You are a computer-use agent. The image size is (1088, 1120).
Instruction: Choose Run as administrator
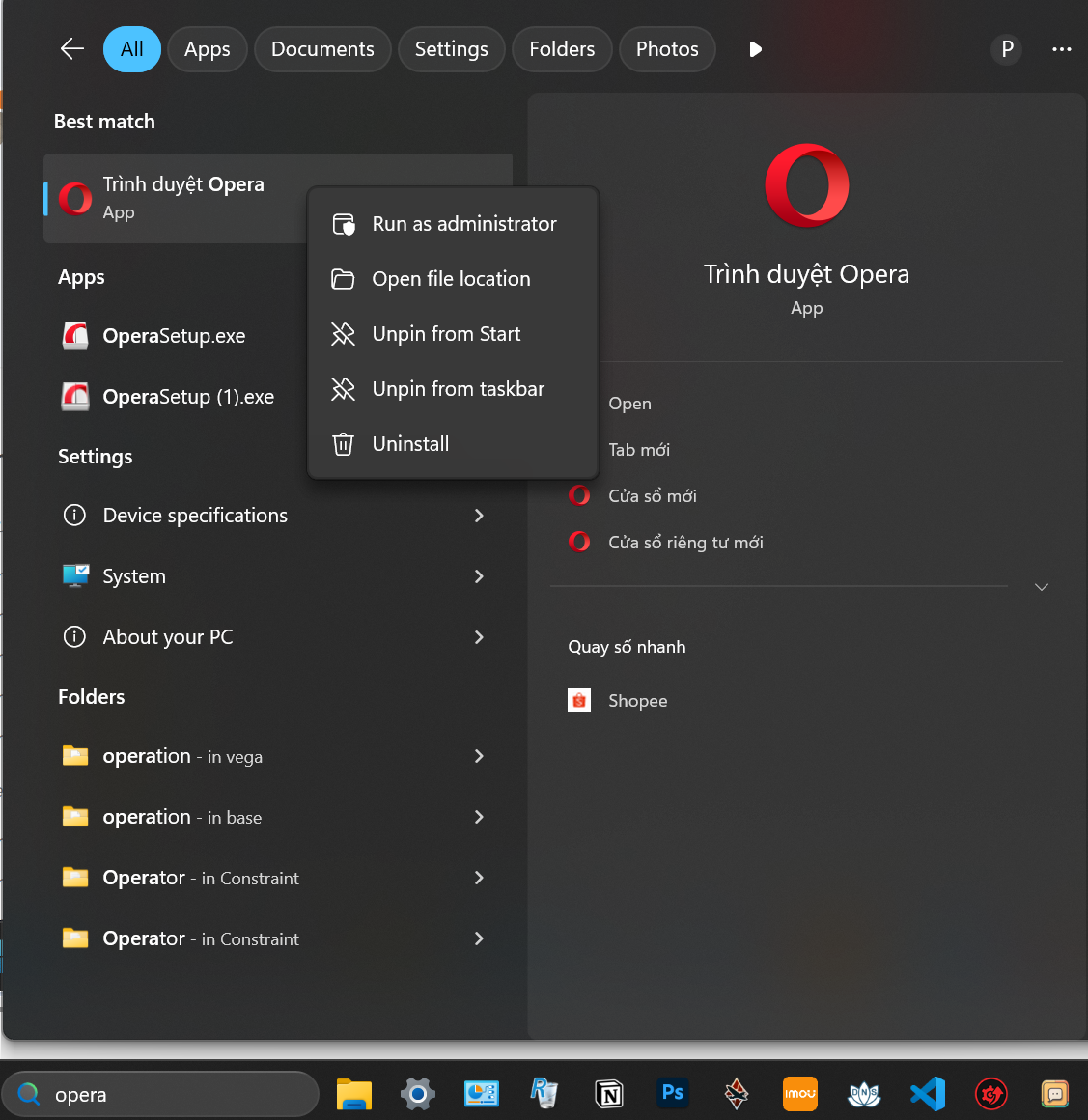tap(463, 224)
